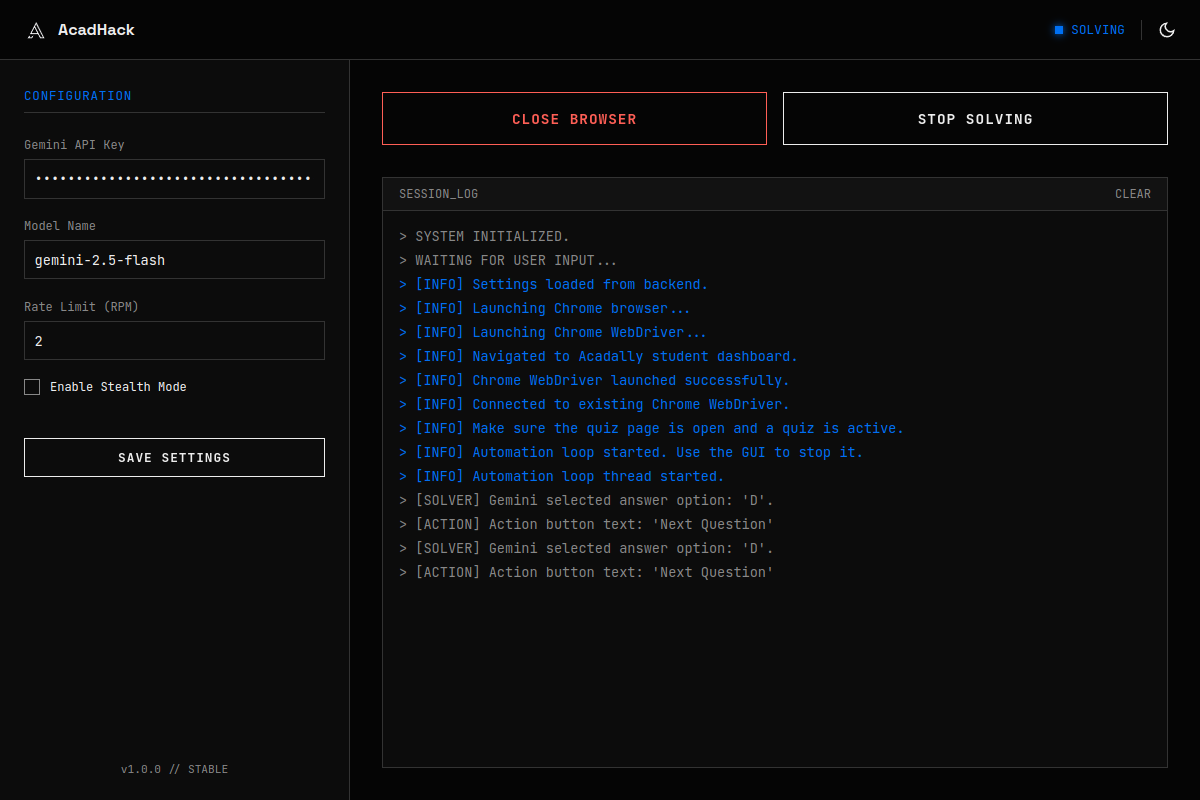The height and width of the screenshot is (800, 1200).
Task: Click the SOLVING status indicator square
Action: tap(1058, 29)
